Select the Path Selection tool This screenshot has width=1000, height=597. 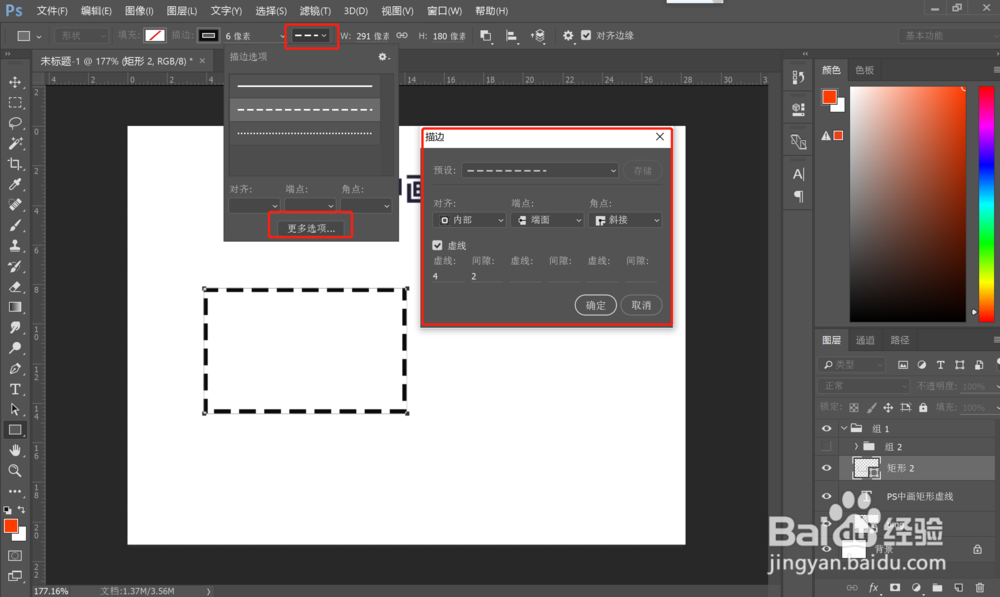(x=15, y=409)
